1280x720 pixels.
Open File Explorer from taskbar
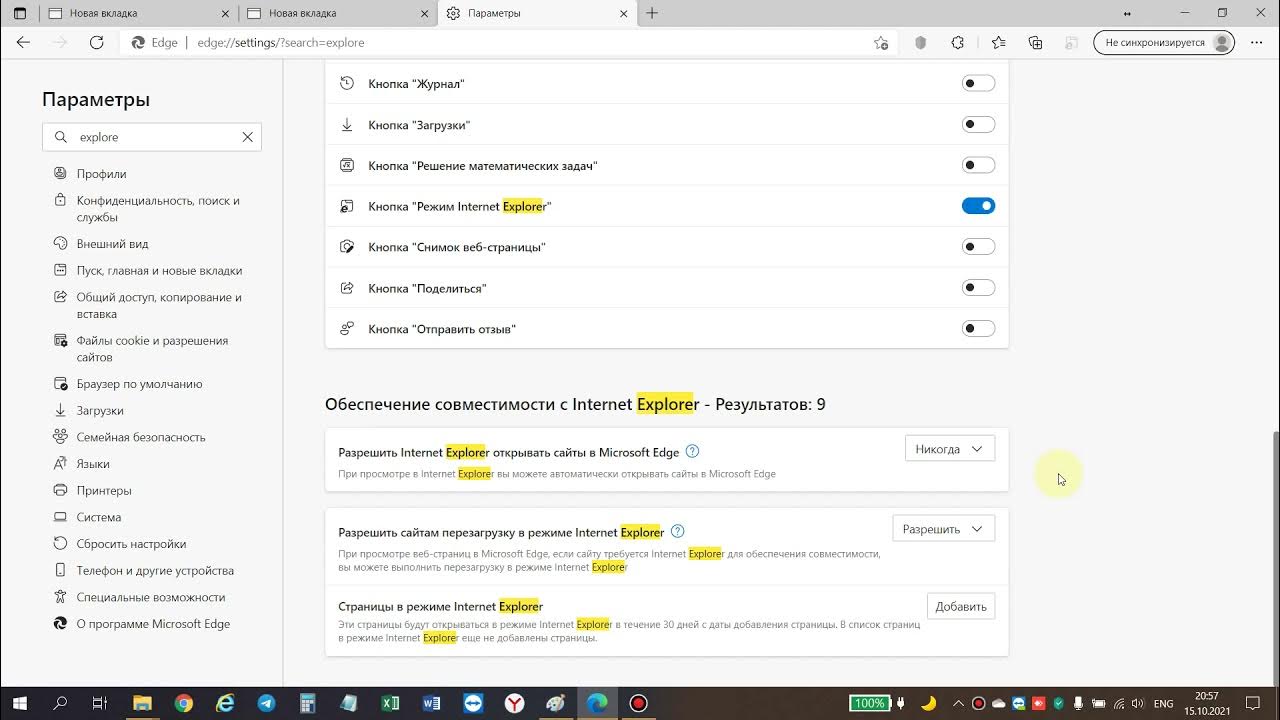142,703
